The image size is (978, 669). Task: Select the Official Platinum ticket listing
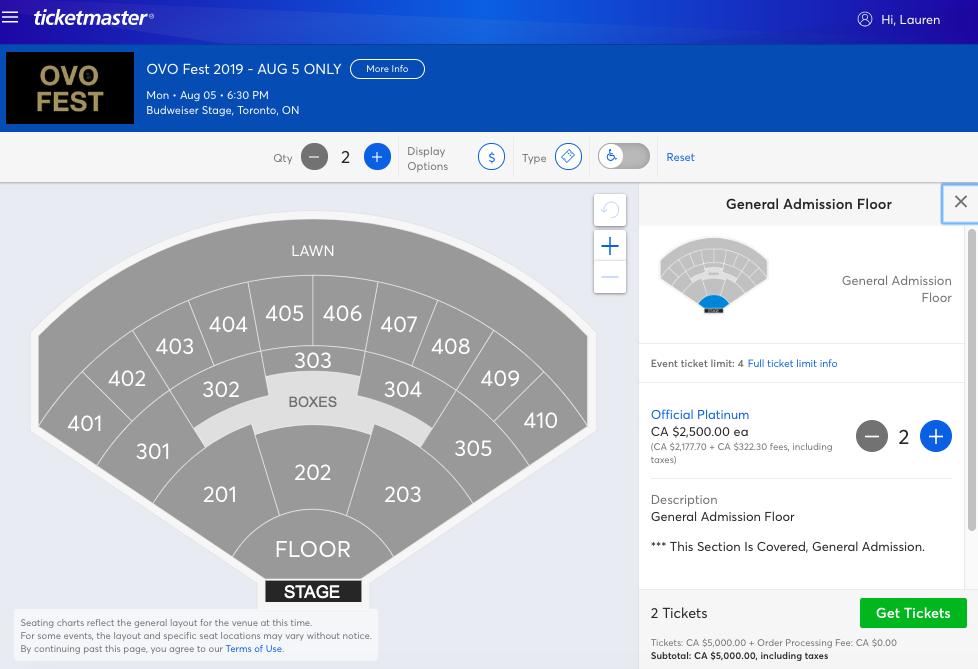coord(700,414)
